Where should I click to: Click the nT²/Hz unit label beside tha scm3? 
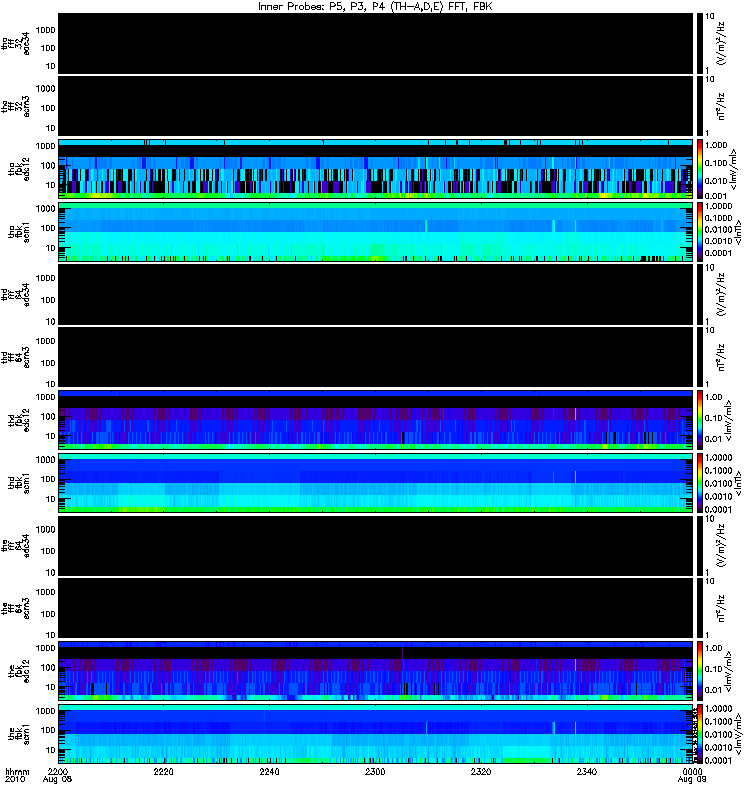pyautogui.click(x=721, y=106)
